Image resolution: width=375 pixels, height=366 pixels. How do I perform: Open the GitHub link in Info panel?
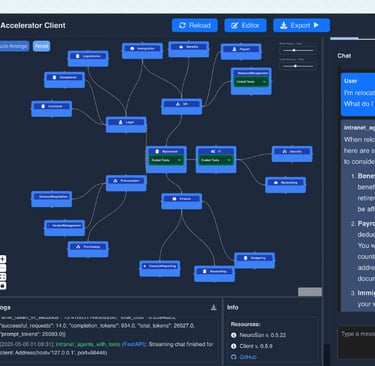[x=248, y=357]
